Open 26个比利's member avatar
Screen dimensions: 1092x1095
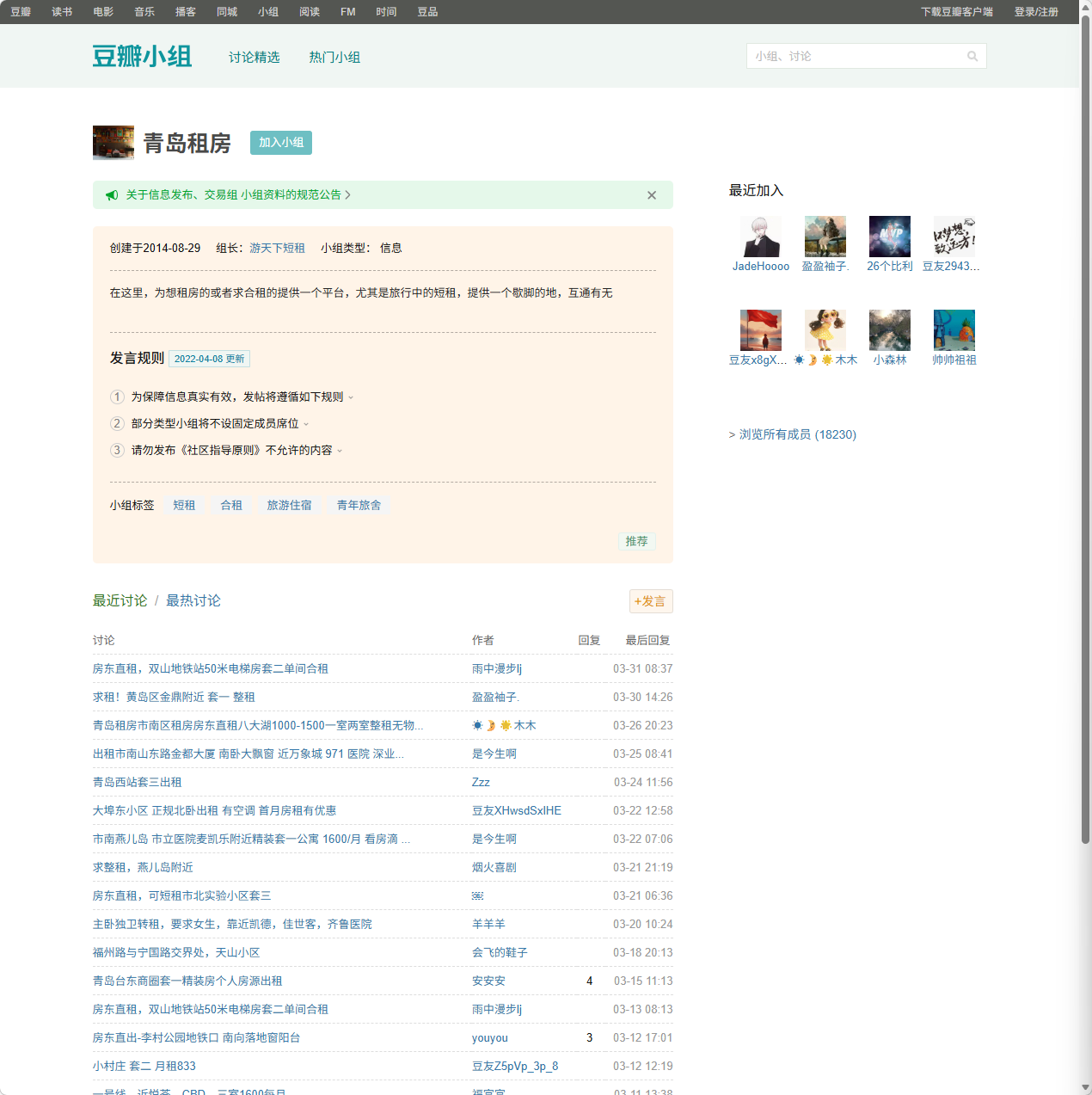point(890,237)
